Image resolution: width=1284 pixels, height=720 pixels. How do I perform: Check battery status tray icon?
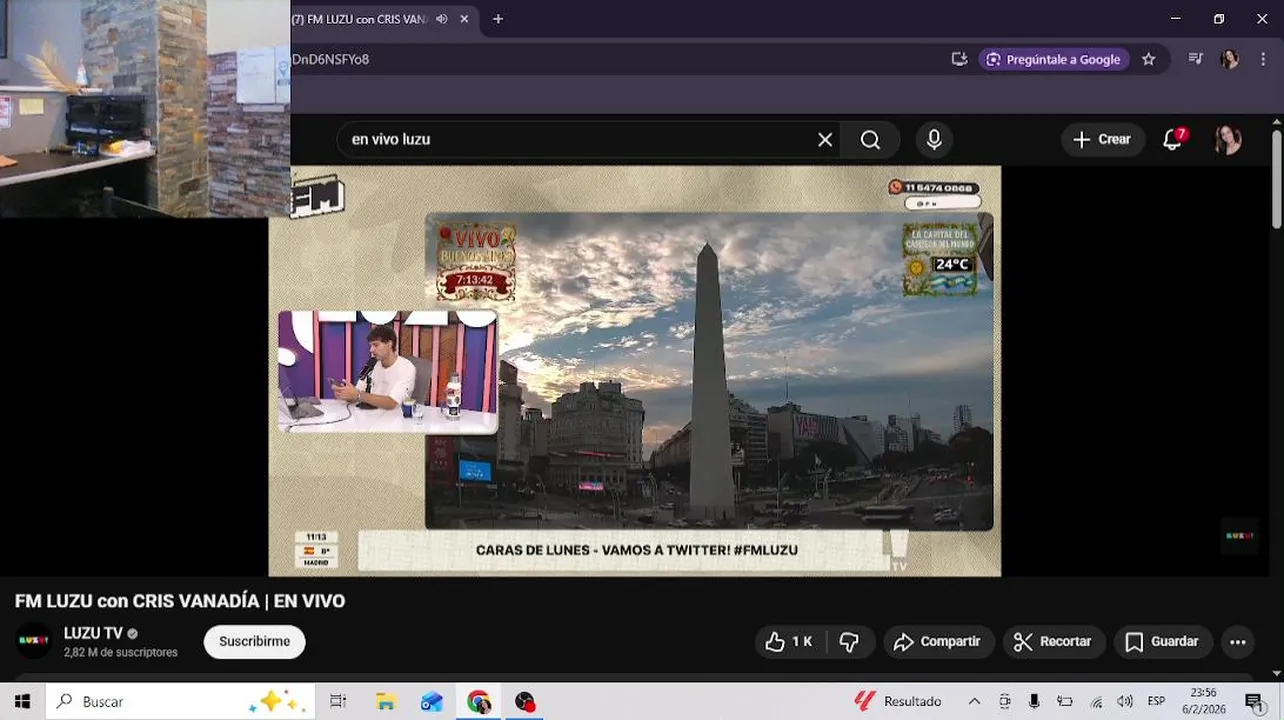(x=1065, y=702)
